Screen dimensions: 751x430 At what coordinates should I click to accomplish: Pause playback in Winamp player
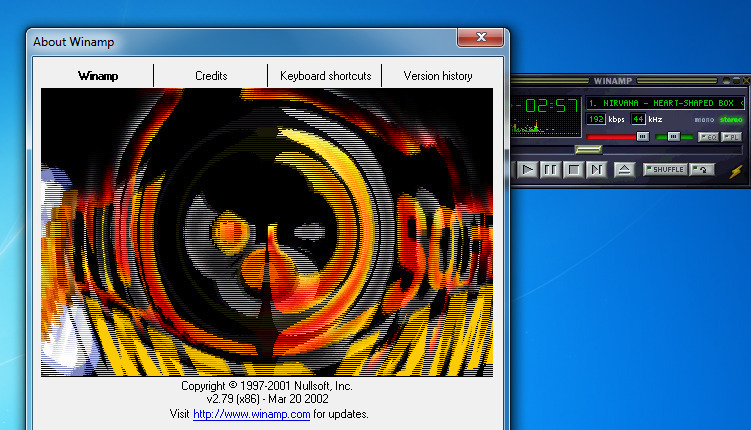point(550,170)
